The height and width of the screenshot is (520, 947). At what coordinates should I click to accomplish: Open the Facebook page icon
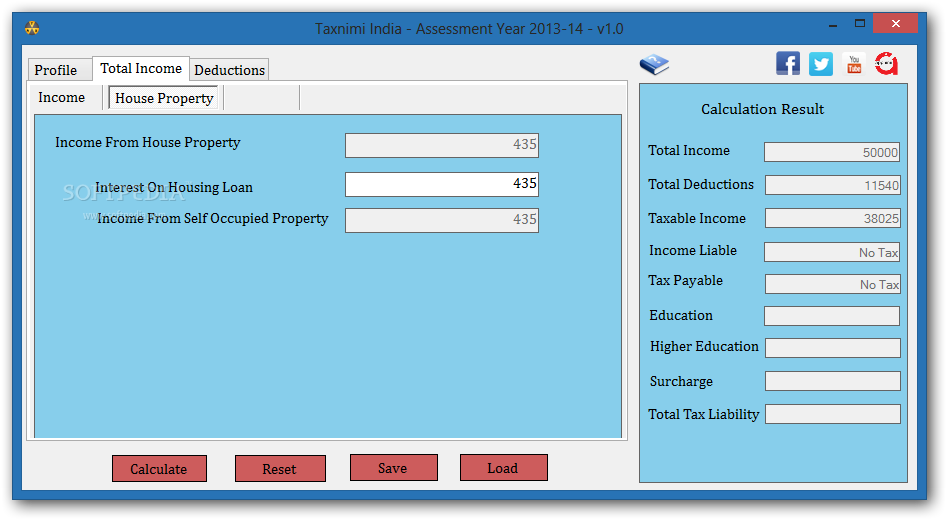[788, 63]
